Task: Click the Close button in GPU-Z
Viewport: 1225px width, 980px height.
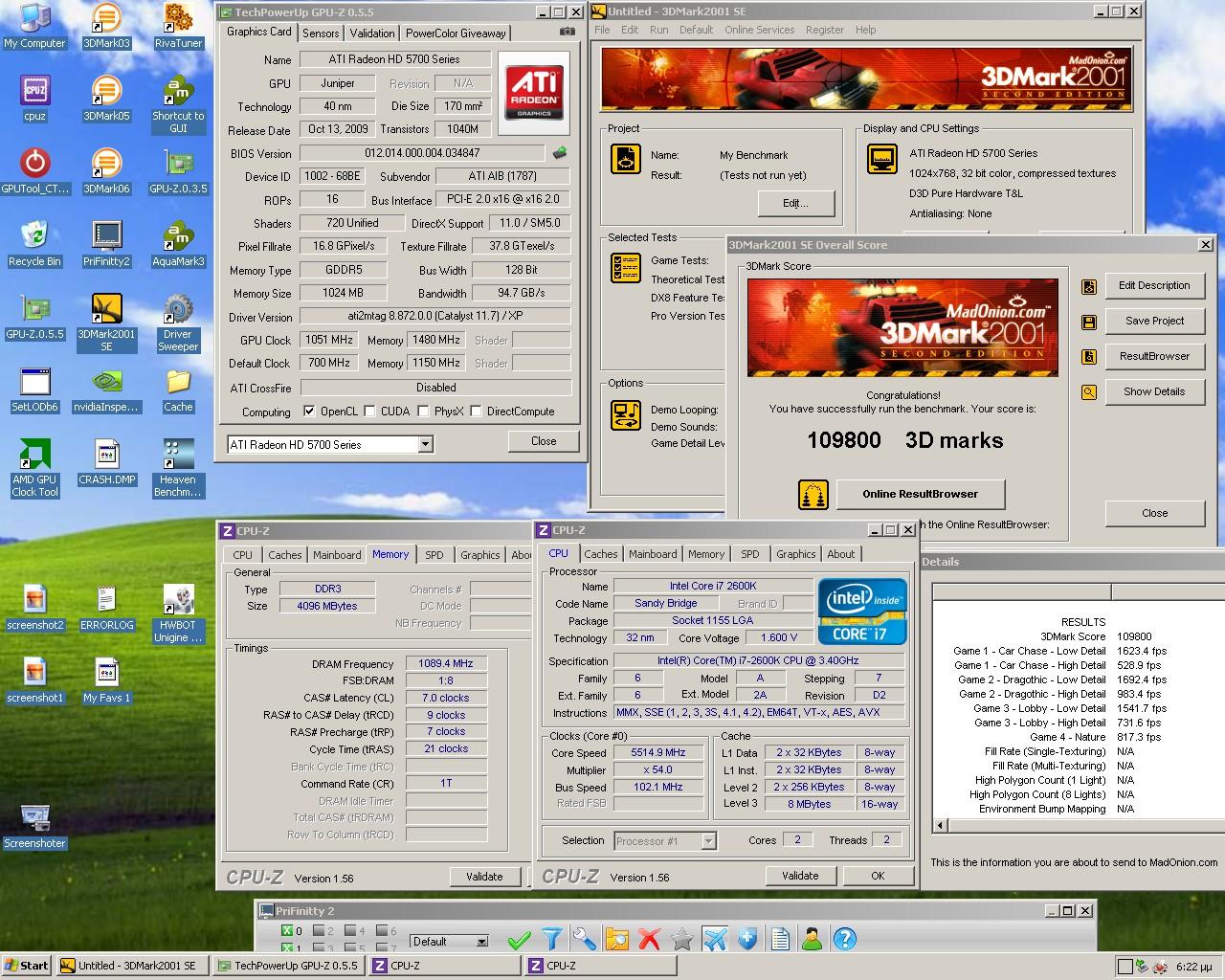Action: coord(544,441)
